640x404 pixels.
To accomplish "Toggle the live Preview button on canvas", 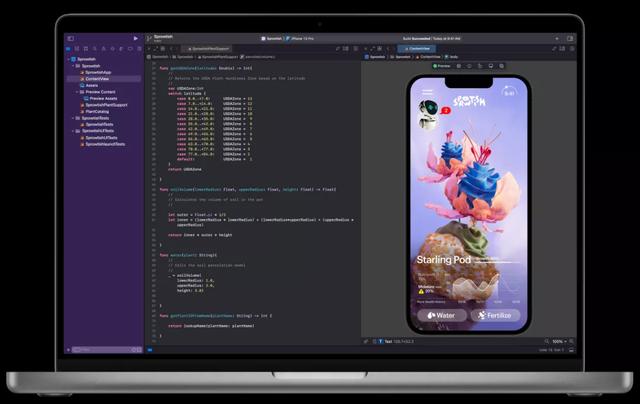I will click(x=442, y=66).
